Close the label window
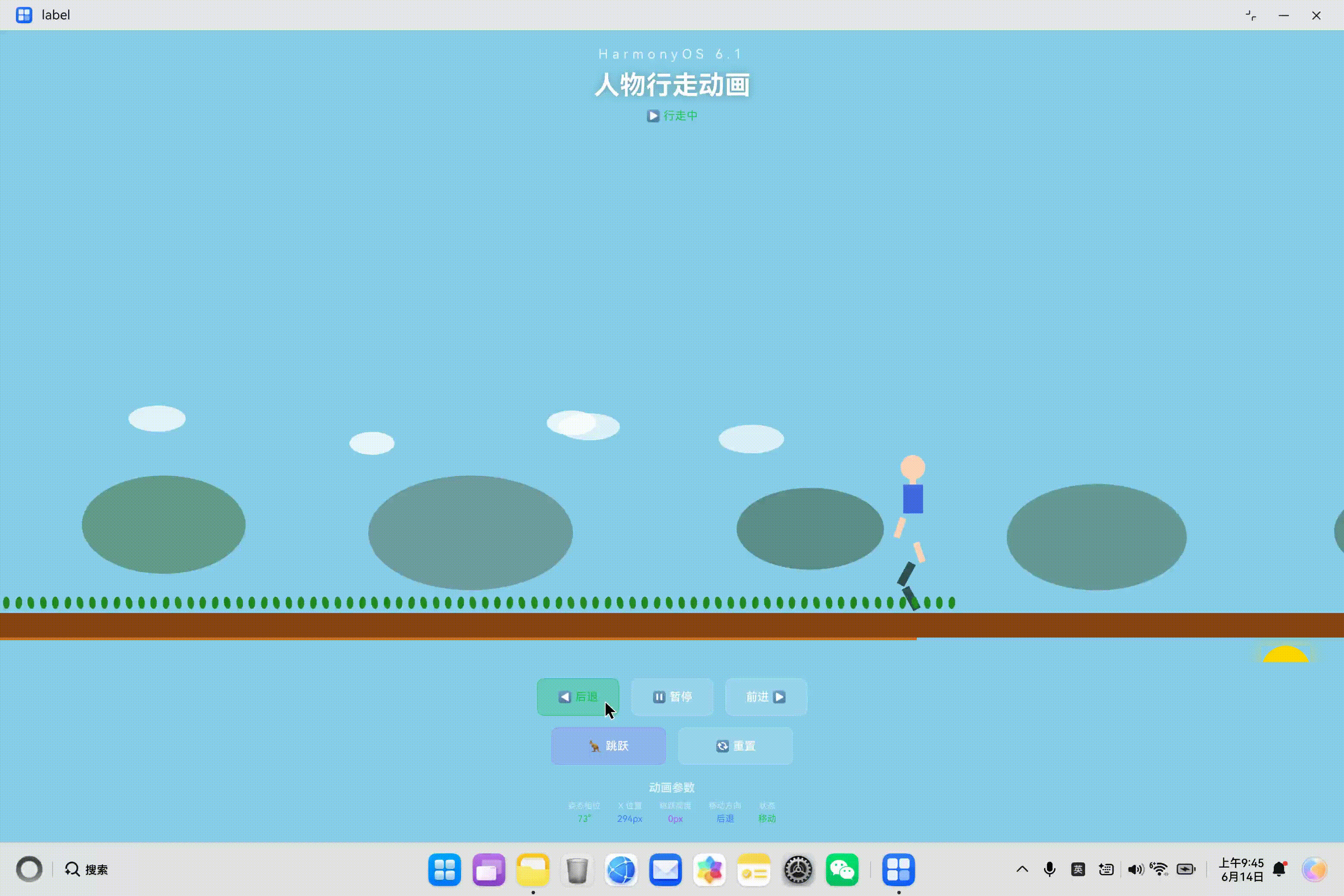This screenshot has height=896, width=1344. coord(1316,16)
